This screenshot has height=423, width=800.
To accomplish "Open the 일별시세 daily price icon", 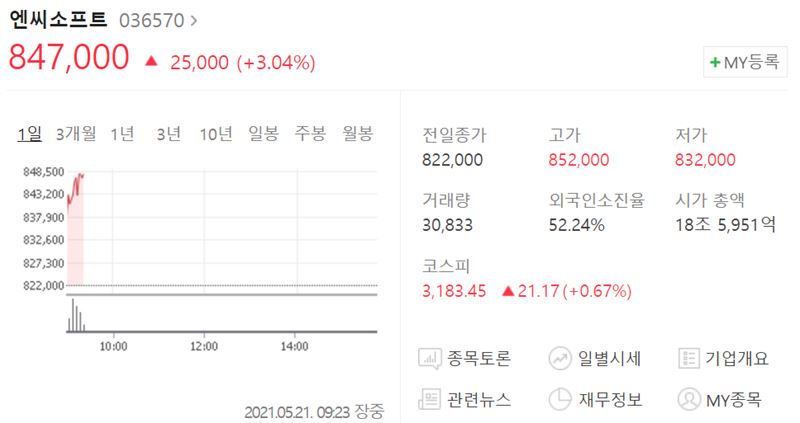I will click(x=560, y=358).
